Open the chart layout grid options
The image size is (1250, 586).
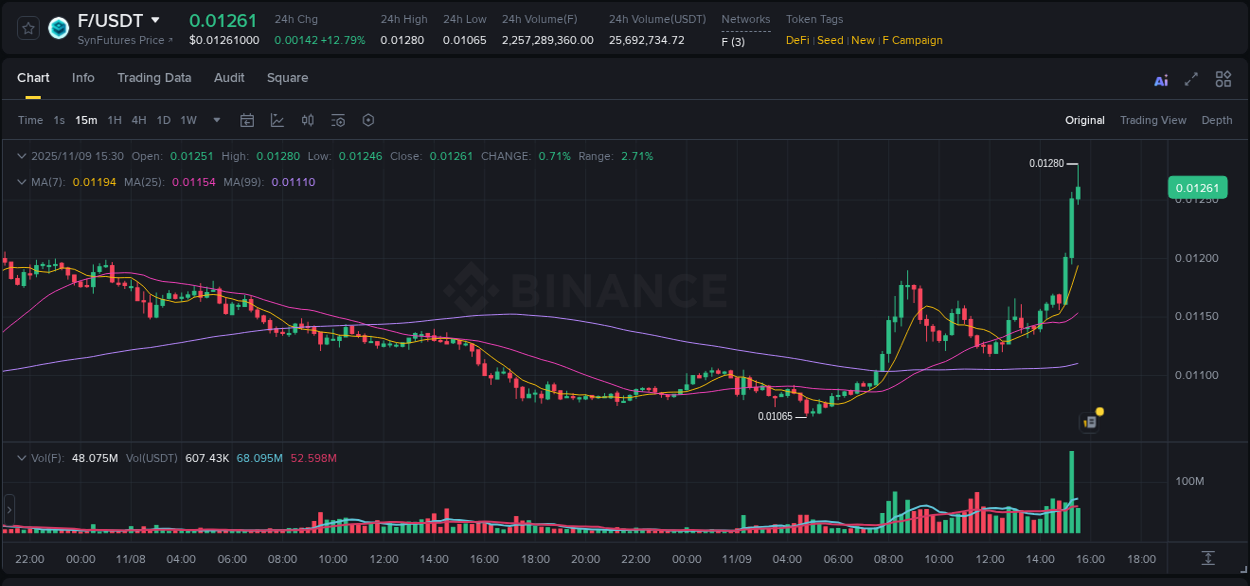(x=1223, y=78)
